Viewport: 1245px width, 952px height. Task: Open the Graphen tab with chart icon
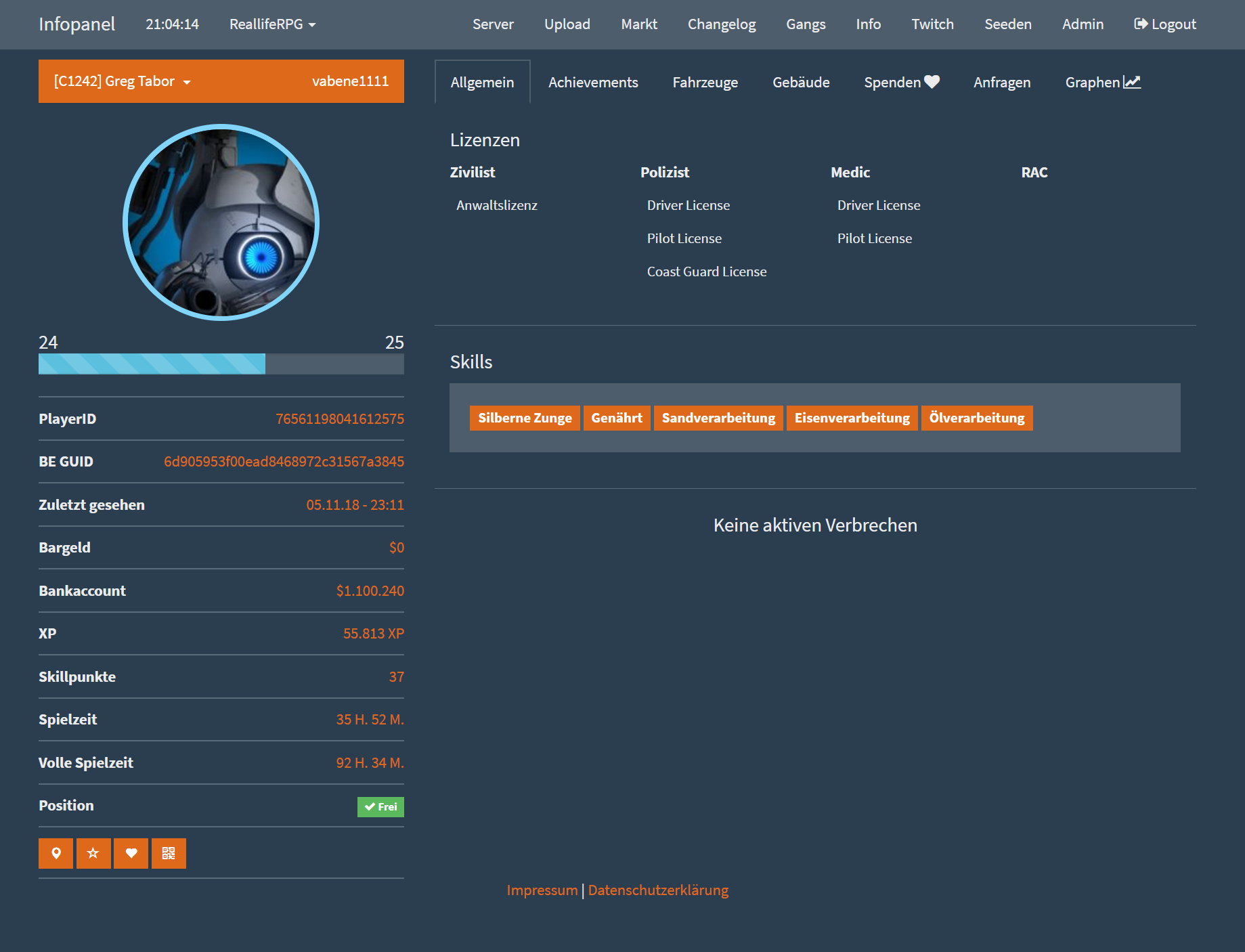pyautogui.click(x=1102, y=83)
